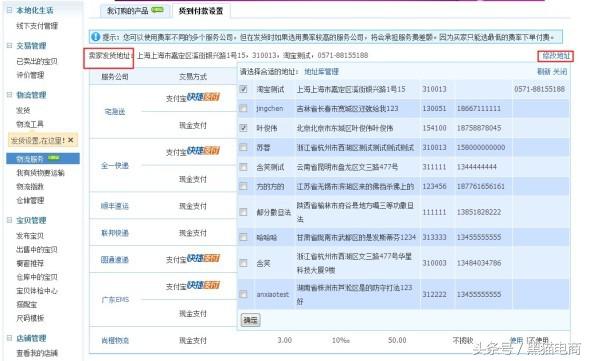Click 关闭 to close the address panel
The width and height of the screenshot is (590, 361).
(560, 71)
